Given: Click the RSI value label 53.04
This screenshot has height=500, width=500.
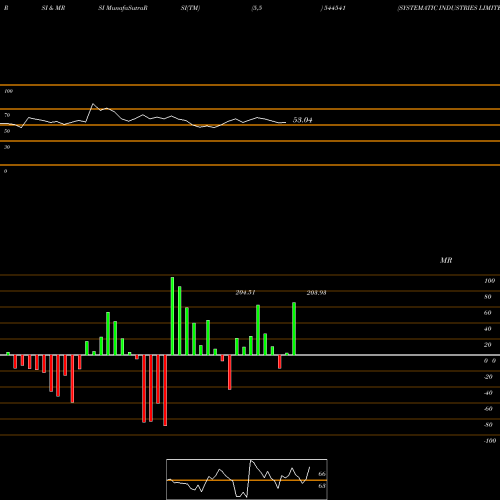Looking at the screenshot, I should click(x=302, y=120).
